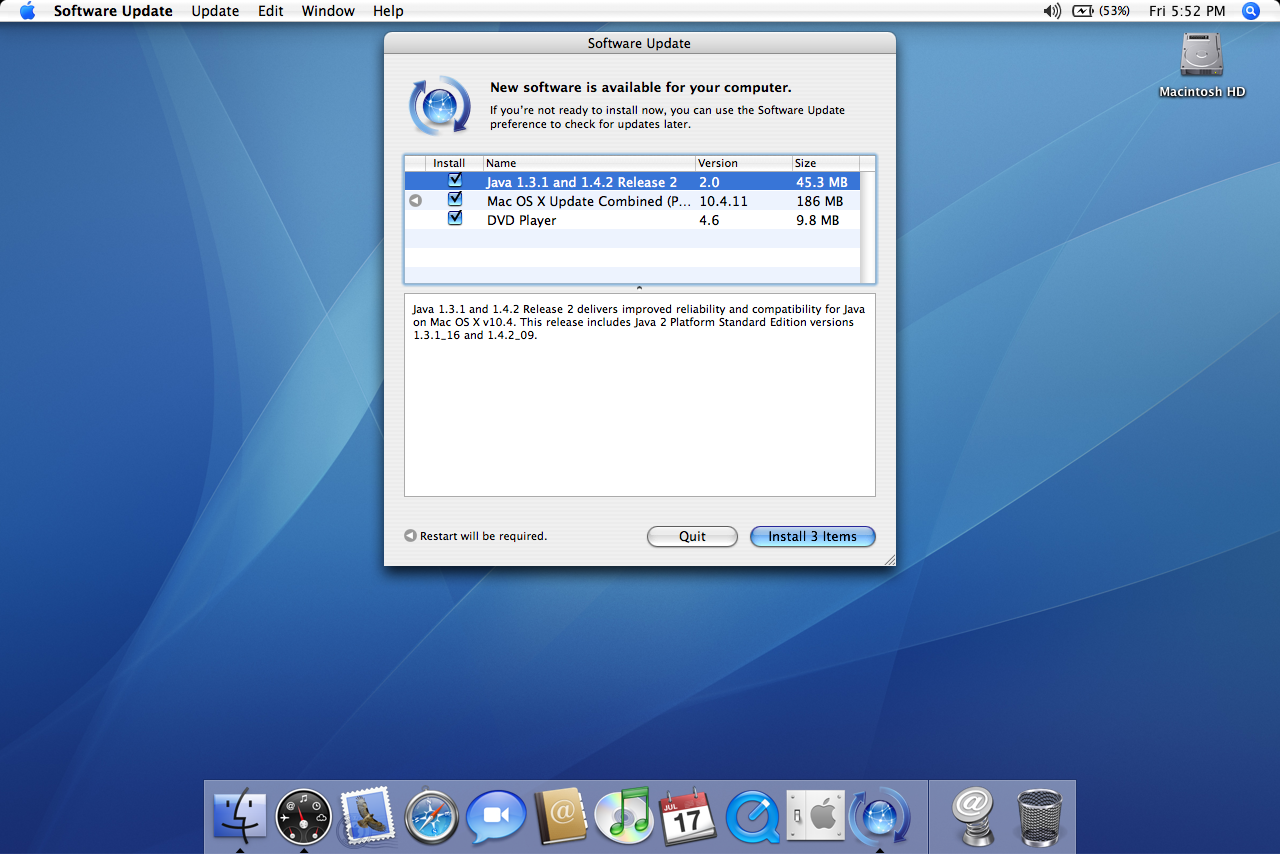Click the restart-required arrow icon near Quit
The width and height of the screenshot is (1280, 854).
[x=410, y=536]
